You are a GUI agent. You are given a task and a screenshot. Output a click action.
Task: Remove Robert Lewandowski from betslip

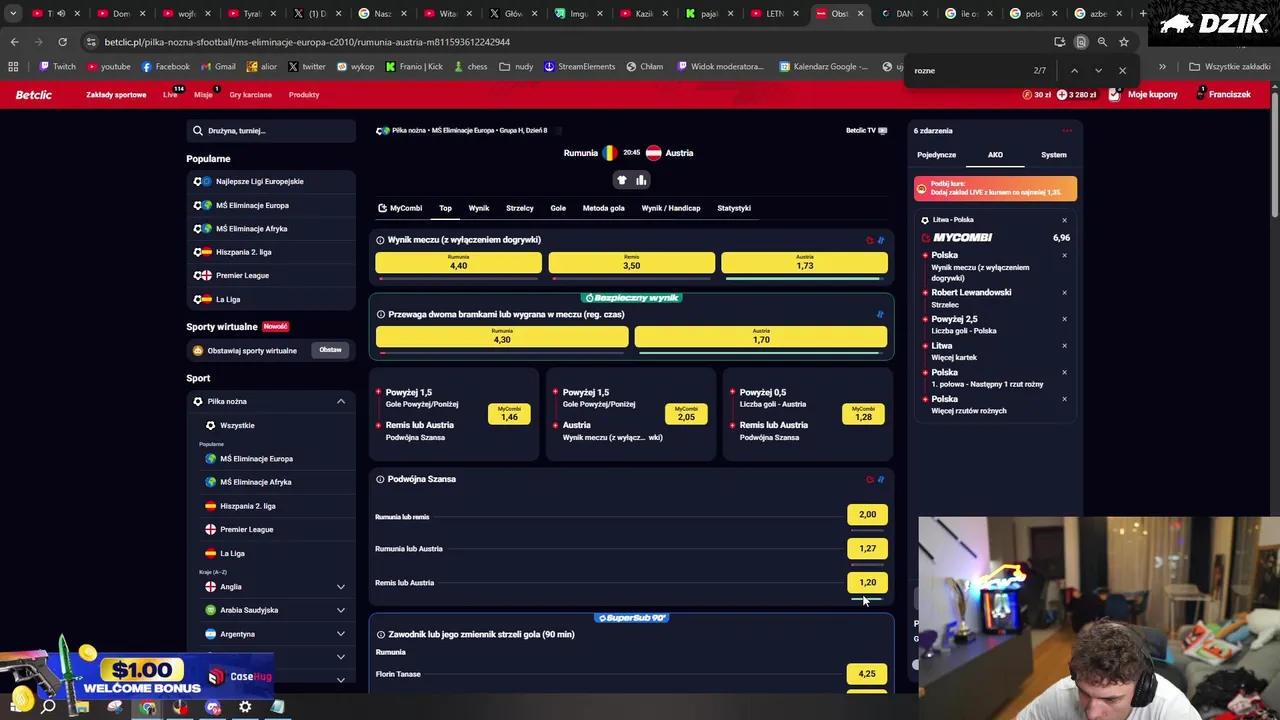(1064, 292)
